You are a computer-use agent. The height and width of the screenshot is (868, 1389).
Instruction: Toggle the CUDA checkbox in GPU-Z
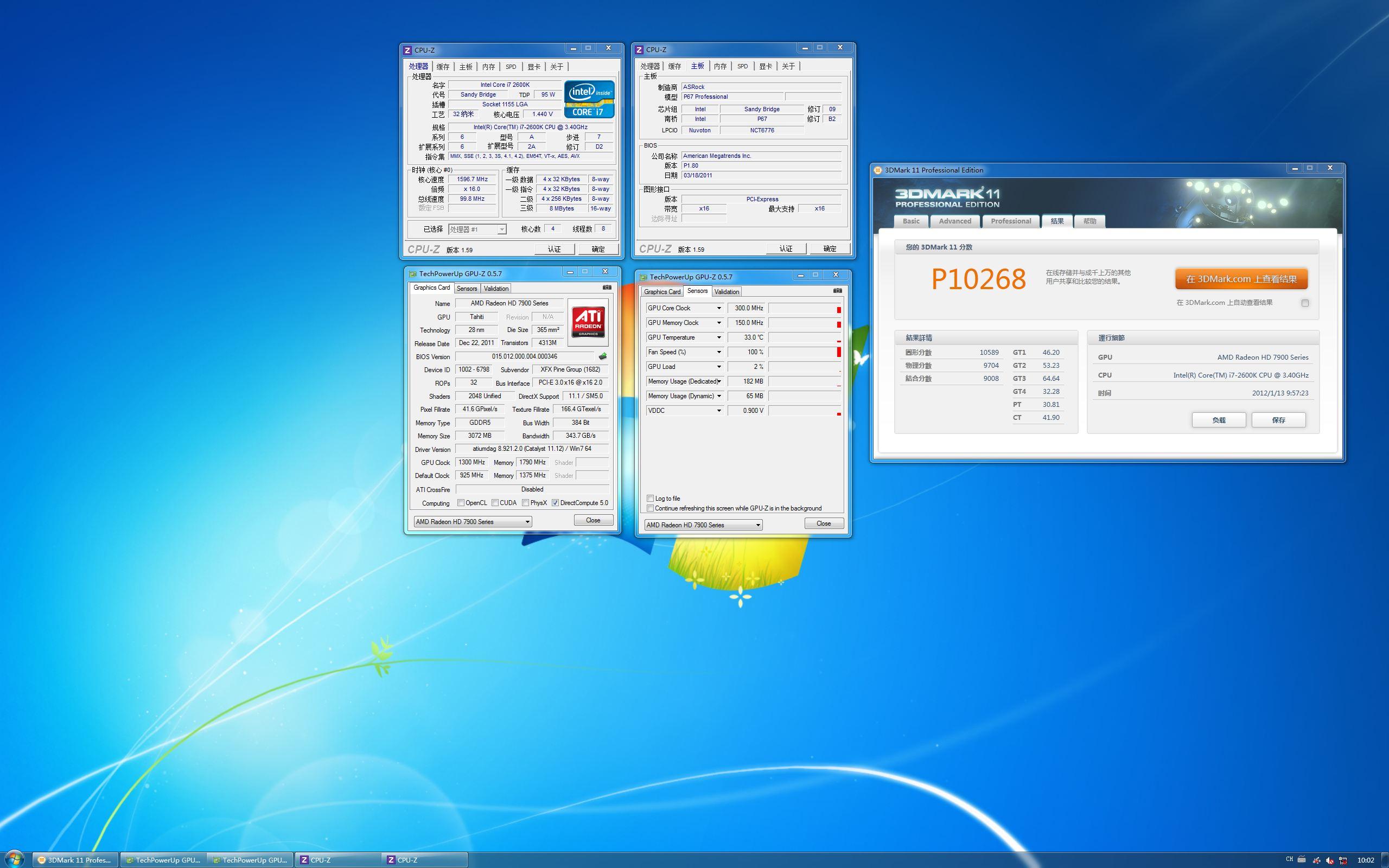[x=495, y=503]
